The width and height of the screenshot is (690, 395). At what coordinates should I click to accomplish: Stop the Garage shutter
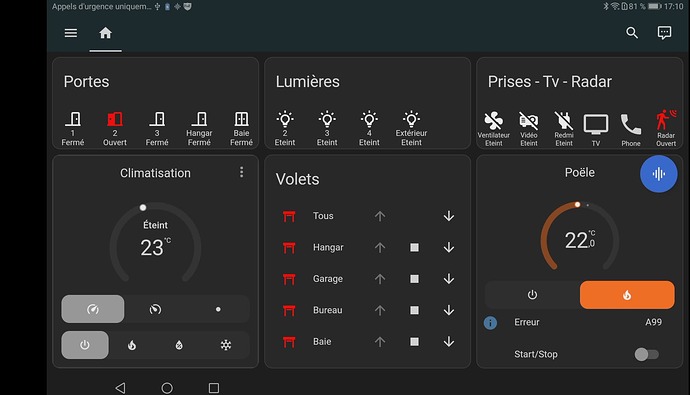coord(414,279)
